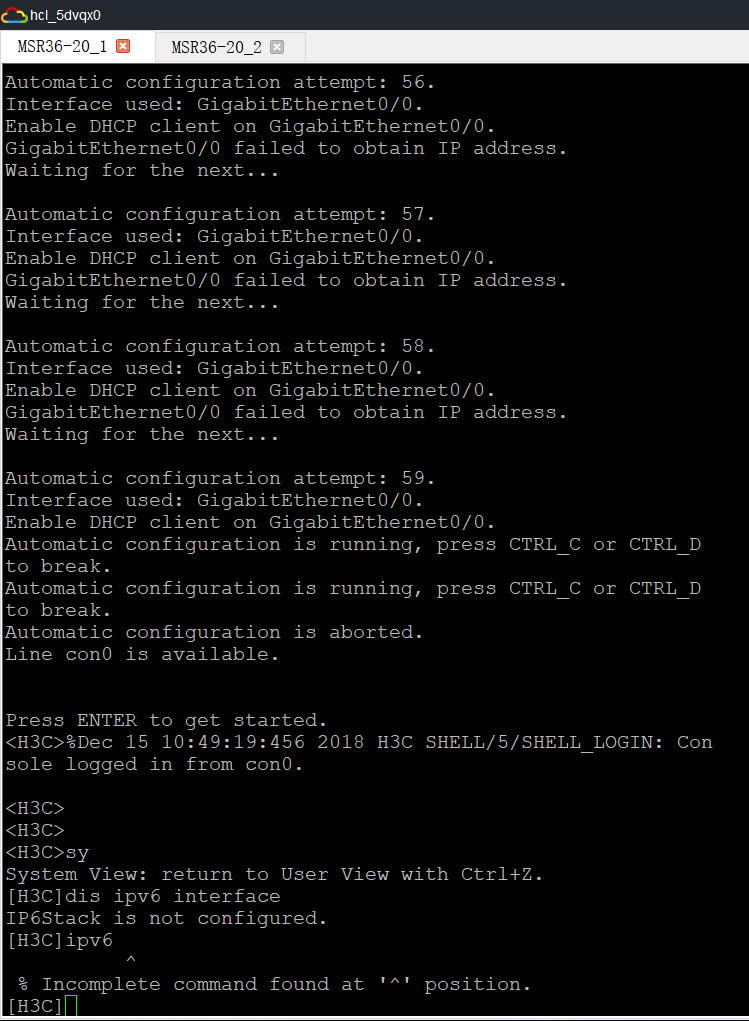The image size is (749, 1021).
Task: Click the HCL cloud logo icon
Action: click(x=15, y=15)
